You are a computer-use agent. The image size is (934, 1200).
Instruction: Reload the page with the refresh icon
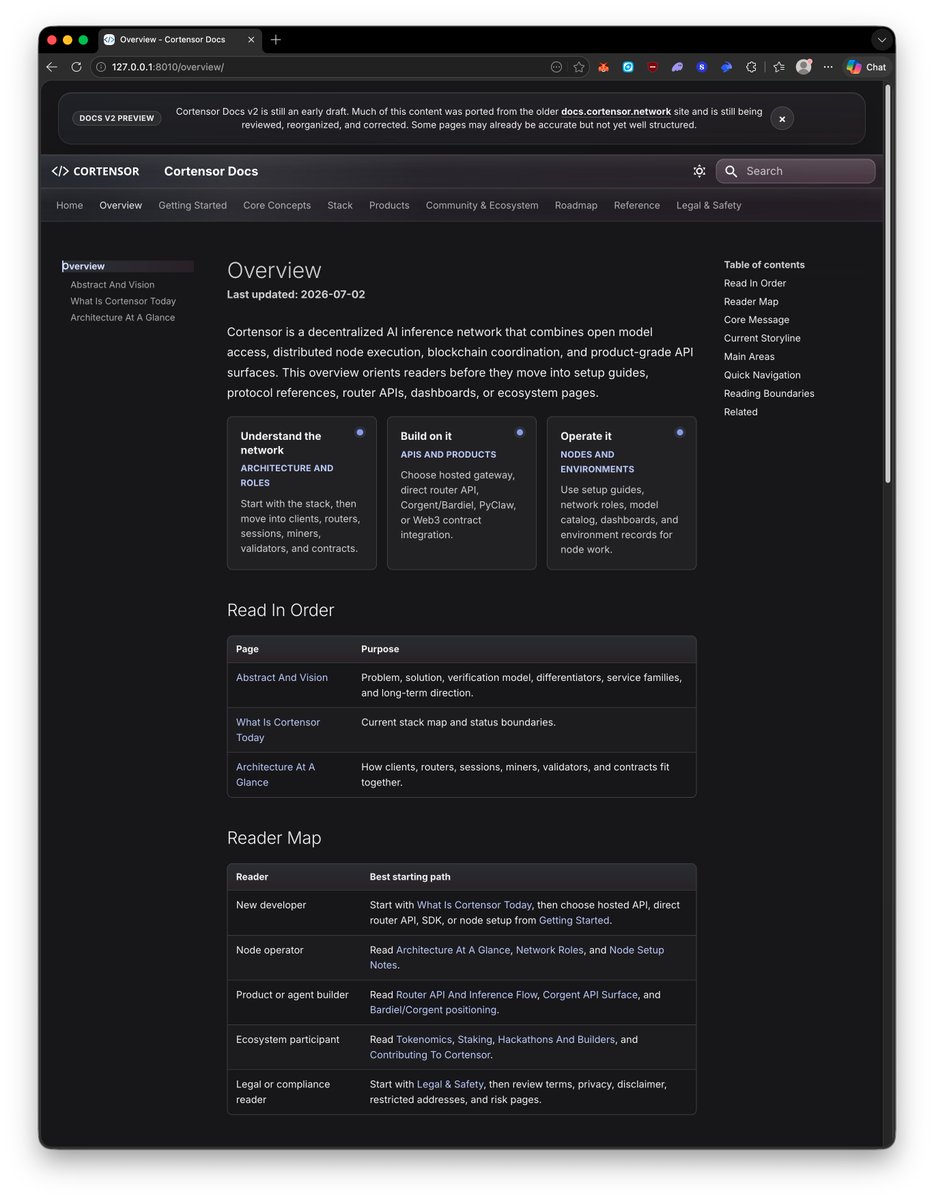76,67
